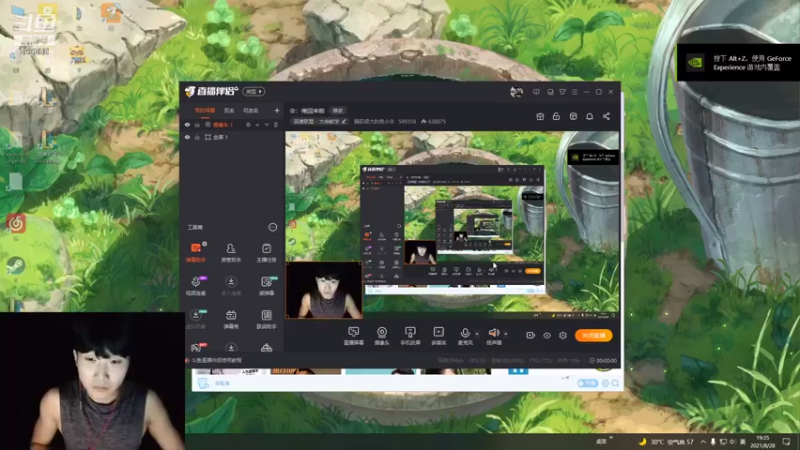Toggle the blue switch in the browser window
The image size is (800, 450).
coord(587,383)
